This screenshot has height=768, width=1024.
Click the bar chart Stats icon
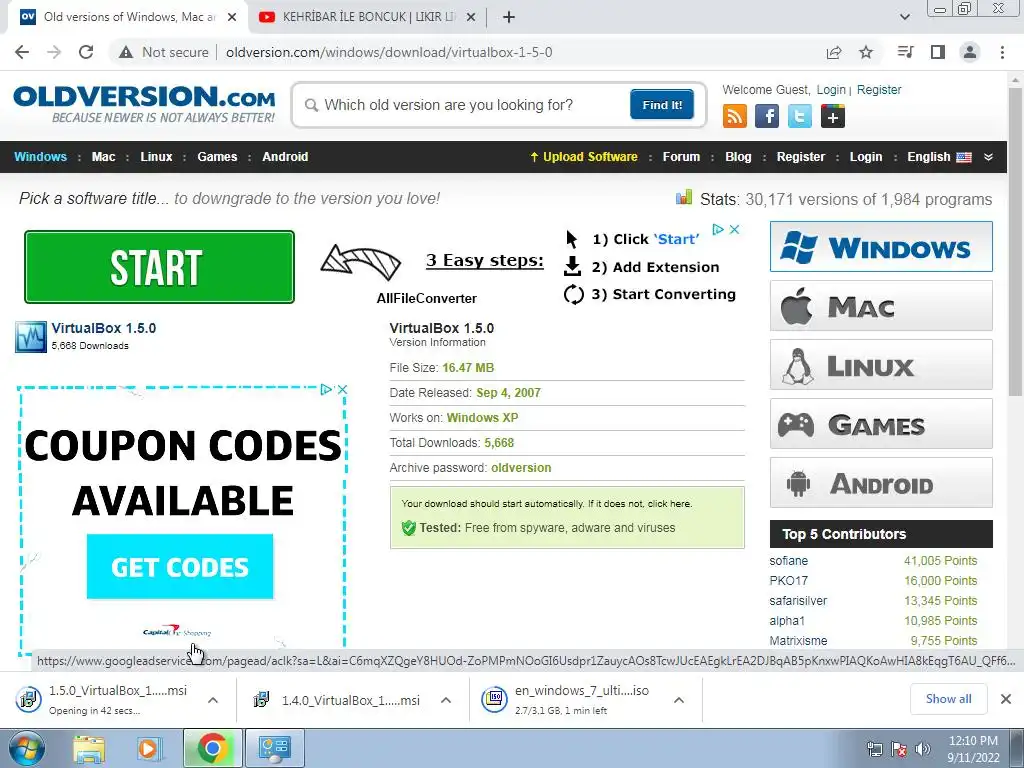684,197
